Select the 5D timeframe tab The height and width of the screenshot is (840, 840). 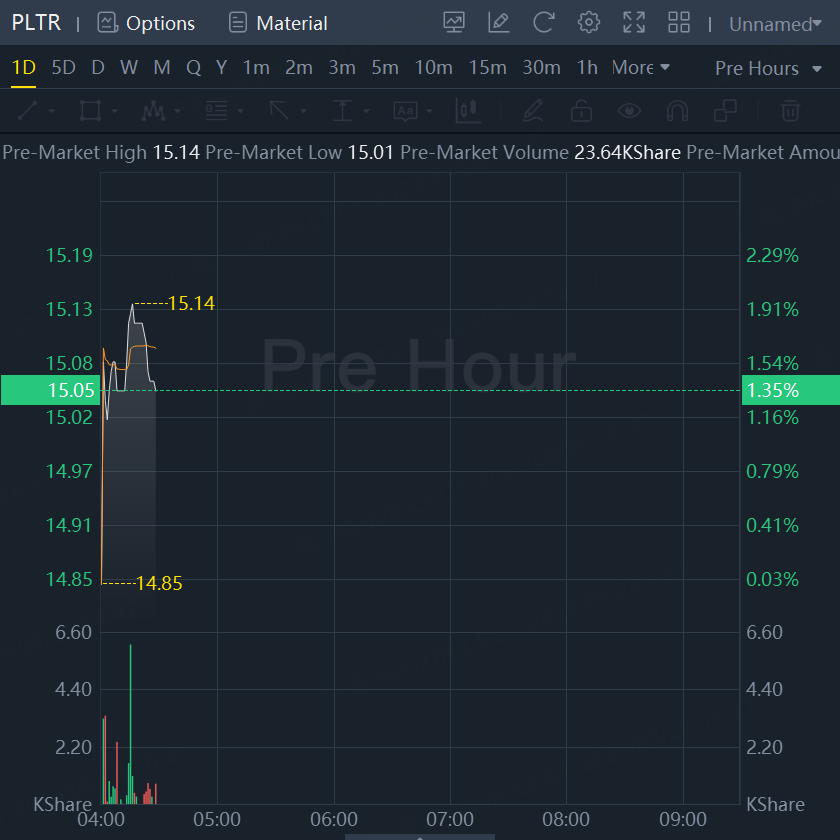[63, 68]
